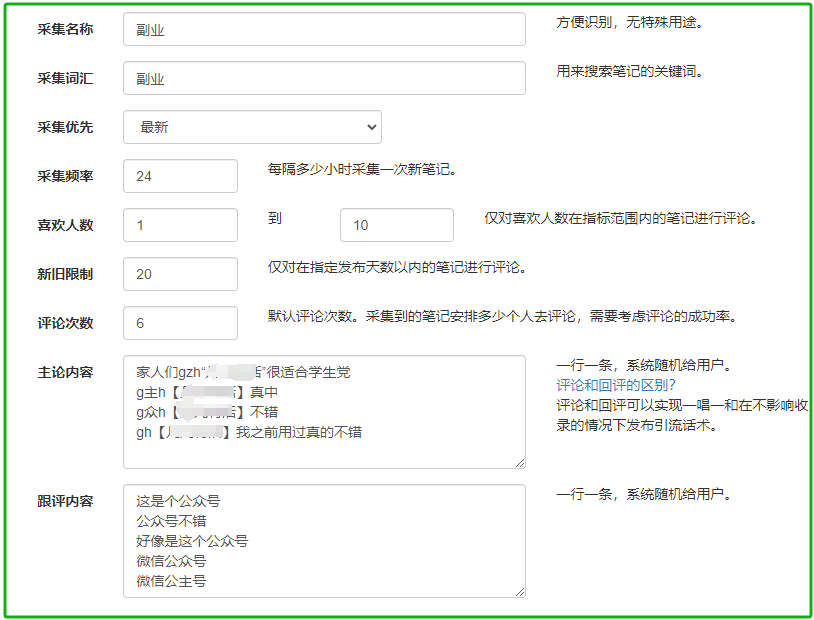Click the 到 text between like-count fields
This screenshot has height=620, width=814.
tap(275, 218)
